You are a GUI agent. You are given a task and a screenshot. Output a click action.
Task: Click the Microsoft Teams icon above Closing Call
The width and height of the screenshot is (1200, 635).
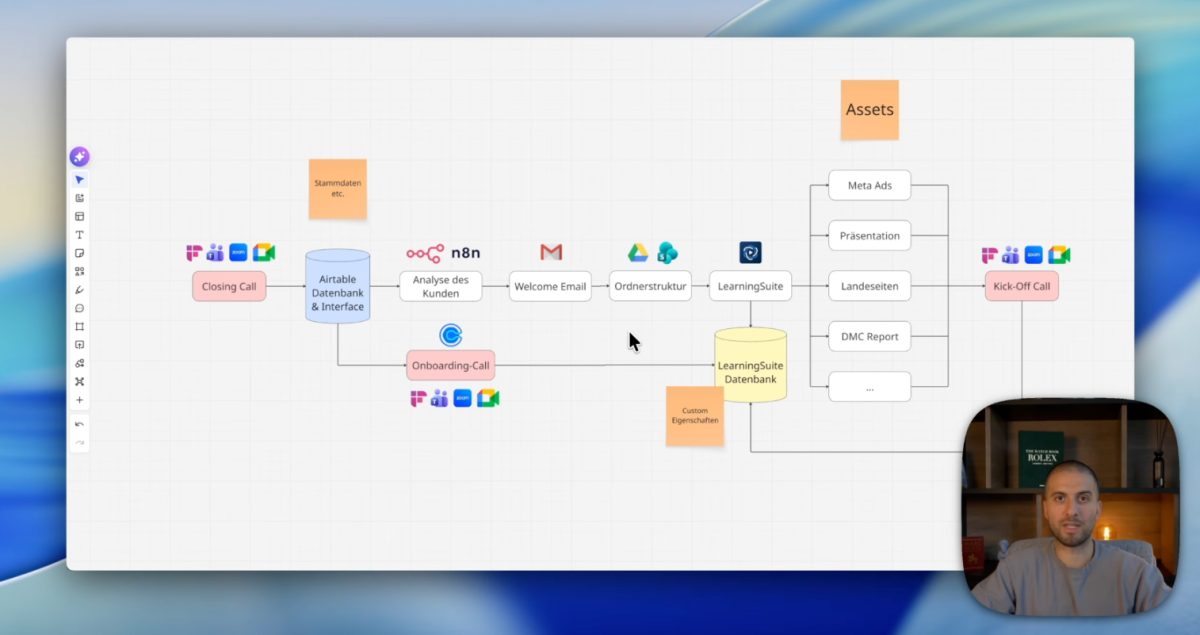215,253
